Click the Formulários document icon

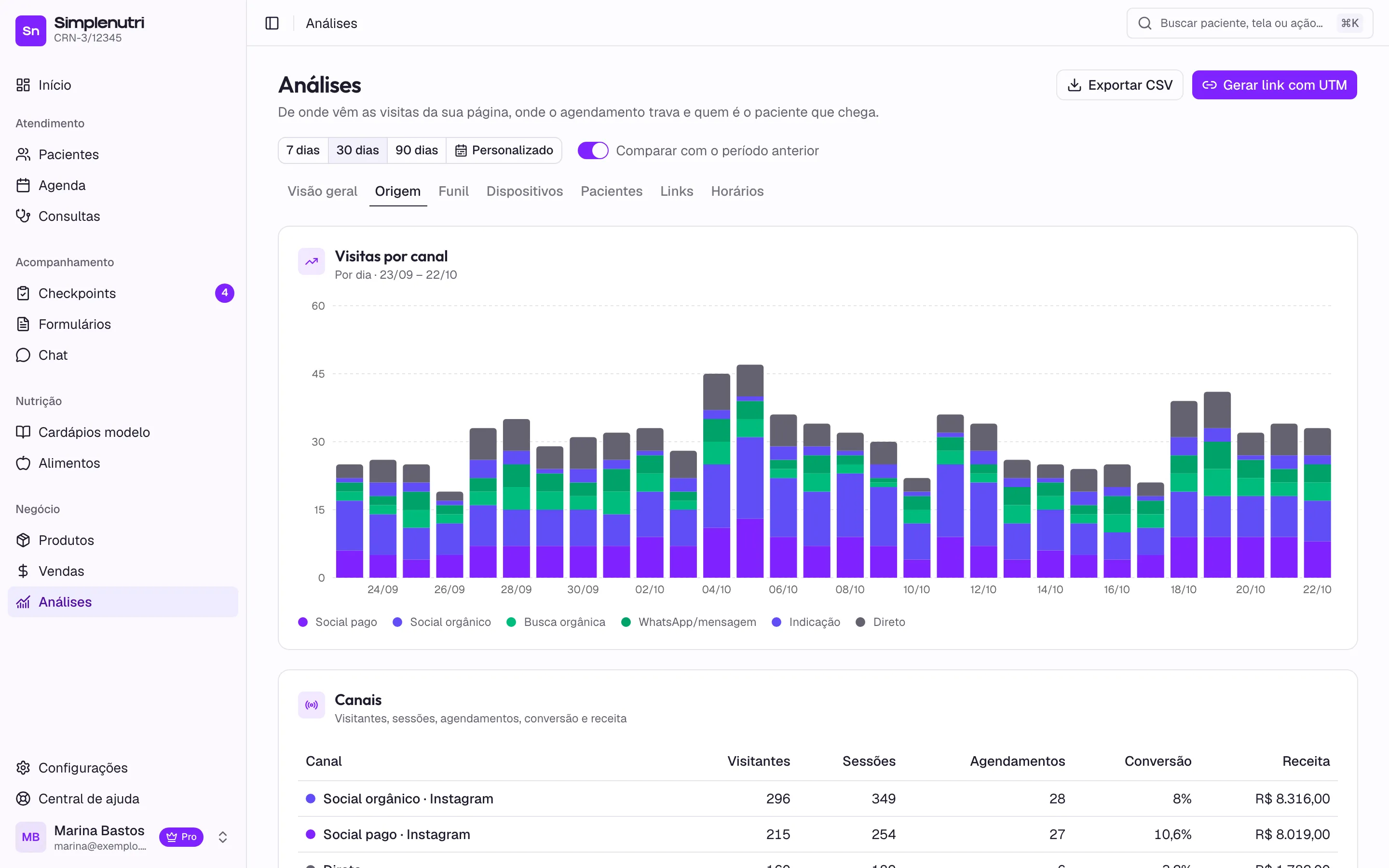click(x=23, y=325)
